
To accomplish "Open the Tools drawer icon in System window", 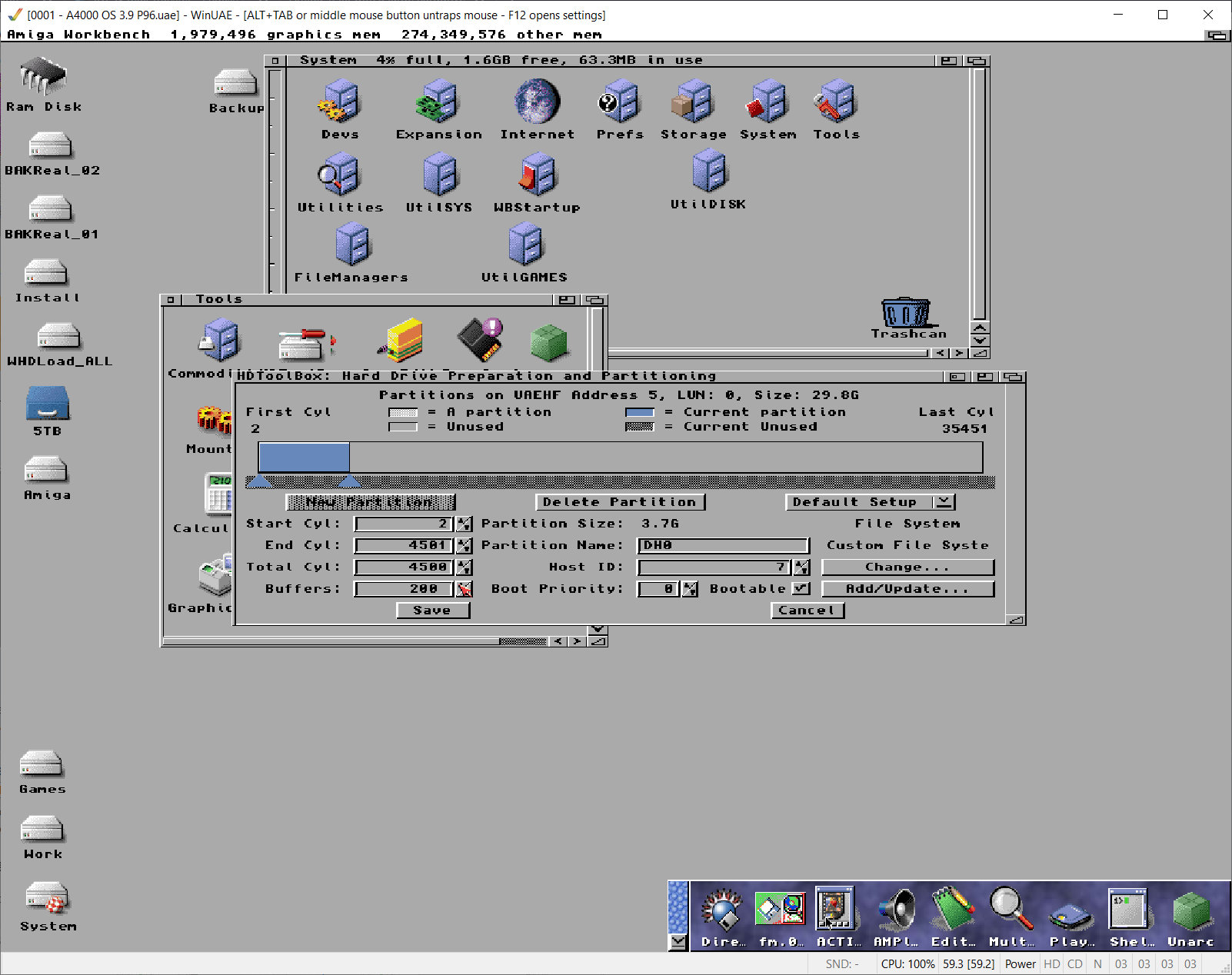I will click(x=835, y=101).
